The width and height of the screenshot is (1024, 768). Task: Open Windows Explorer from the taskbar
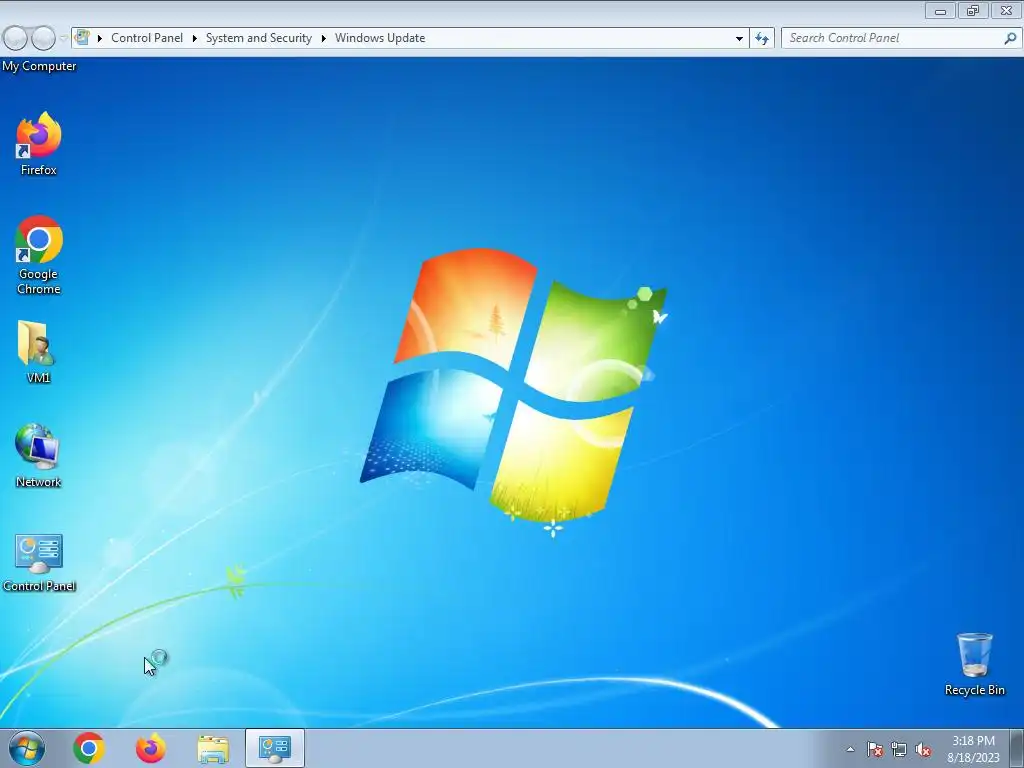[x=213, y=748]
